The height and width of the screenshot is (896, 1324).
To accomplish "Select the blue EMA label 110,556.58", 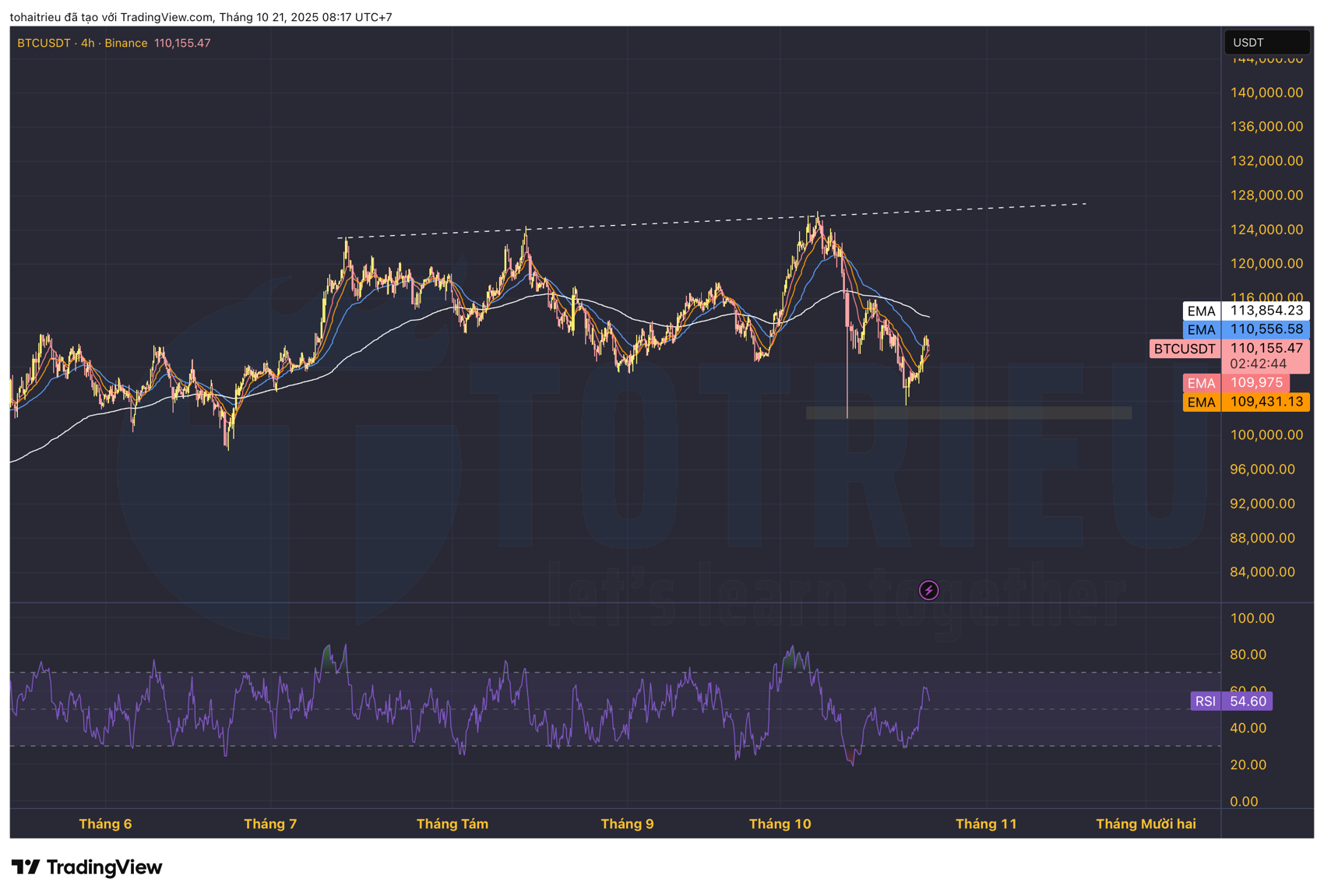I will [1245, 329].
